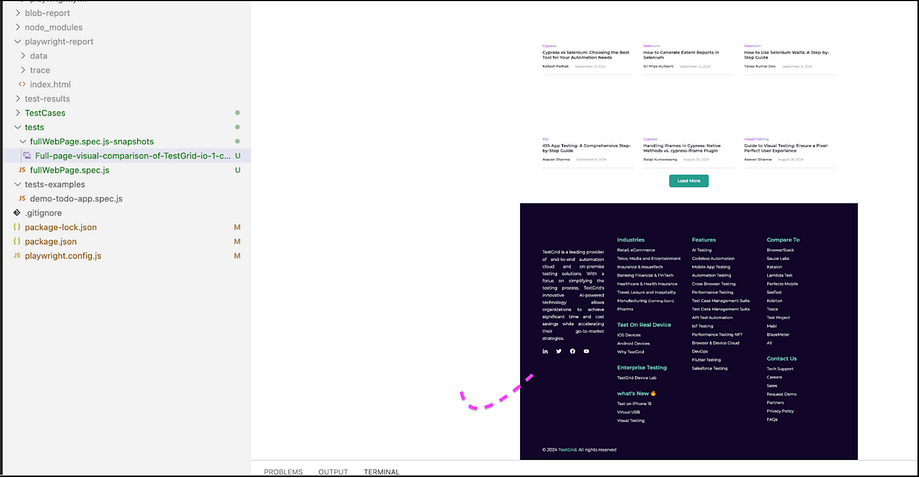Click the JS icon beside demo-todo-app.spec.js
The height and width of the screenshot is (478, 919).
tap(22, 199)
